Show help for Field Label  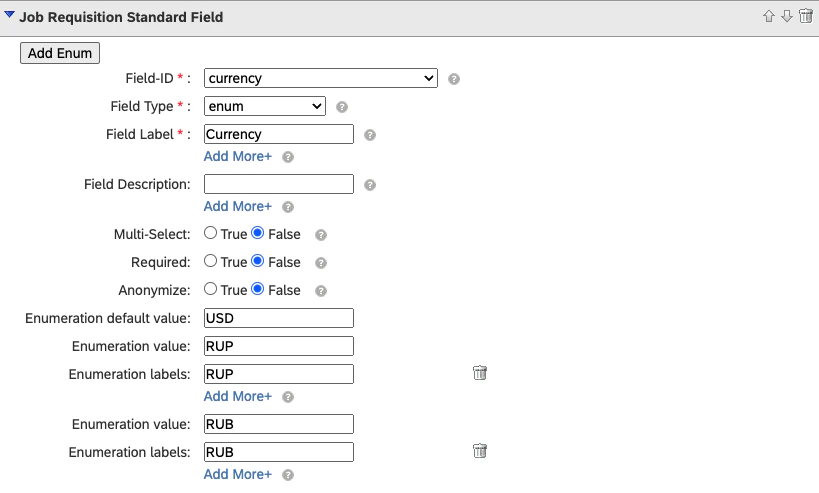(370, 135)
